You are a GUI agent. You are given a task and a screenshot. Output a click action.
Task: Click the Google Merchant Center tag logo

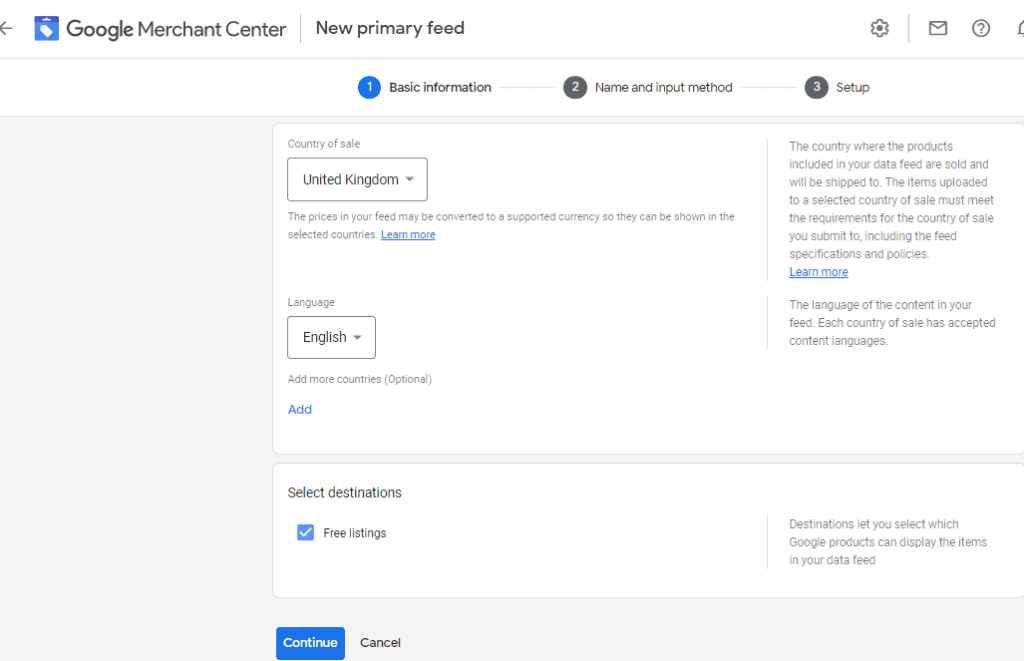click(46, 29)
